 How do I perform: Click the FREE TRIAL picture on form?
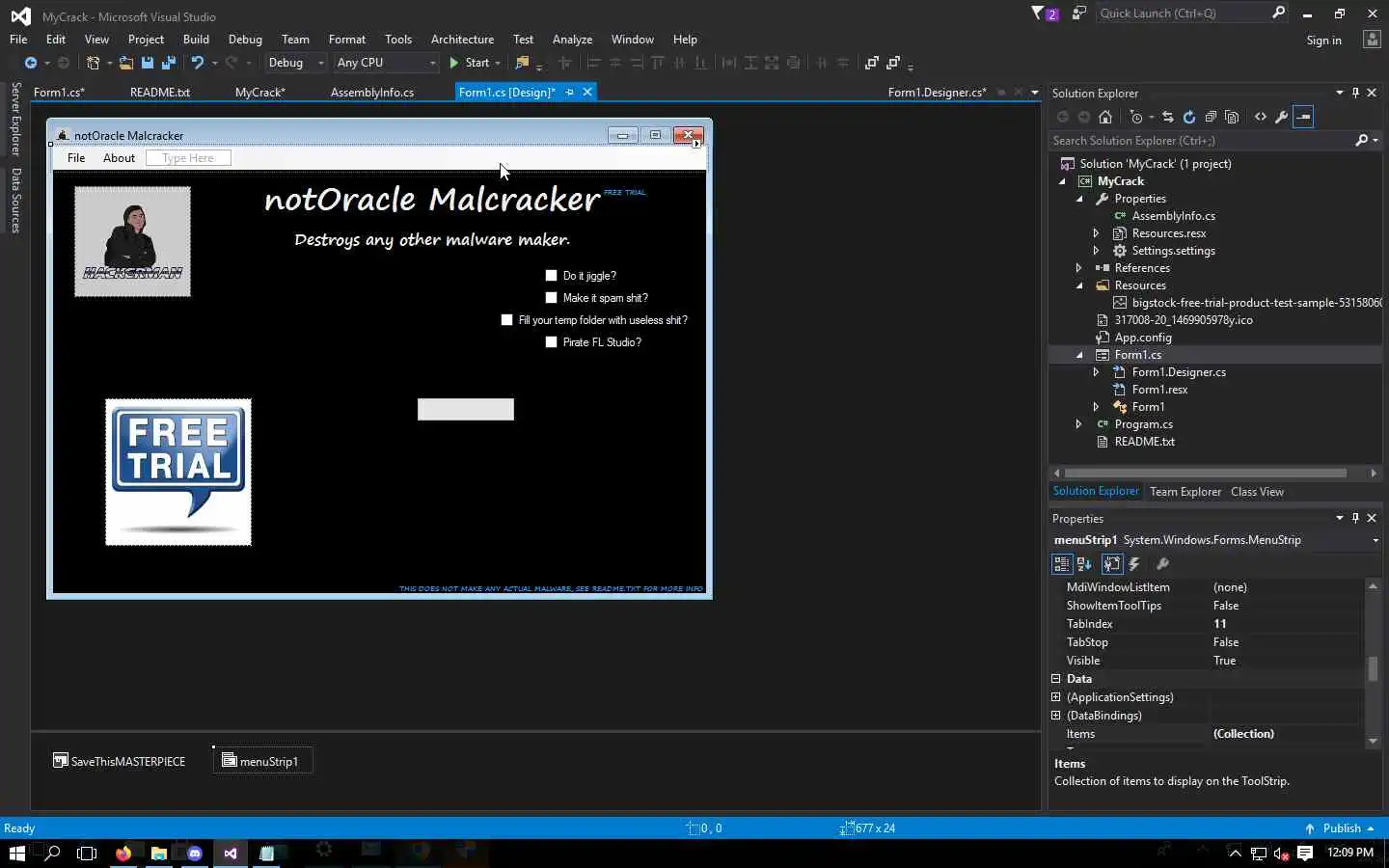[178, 472]
